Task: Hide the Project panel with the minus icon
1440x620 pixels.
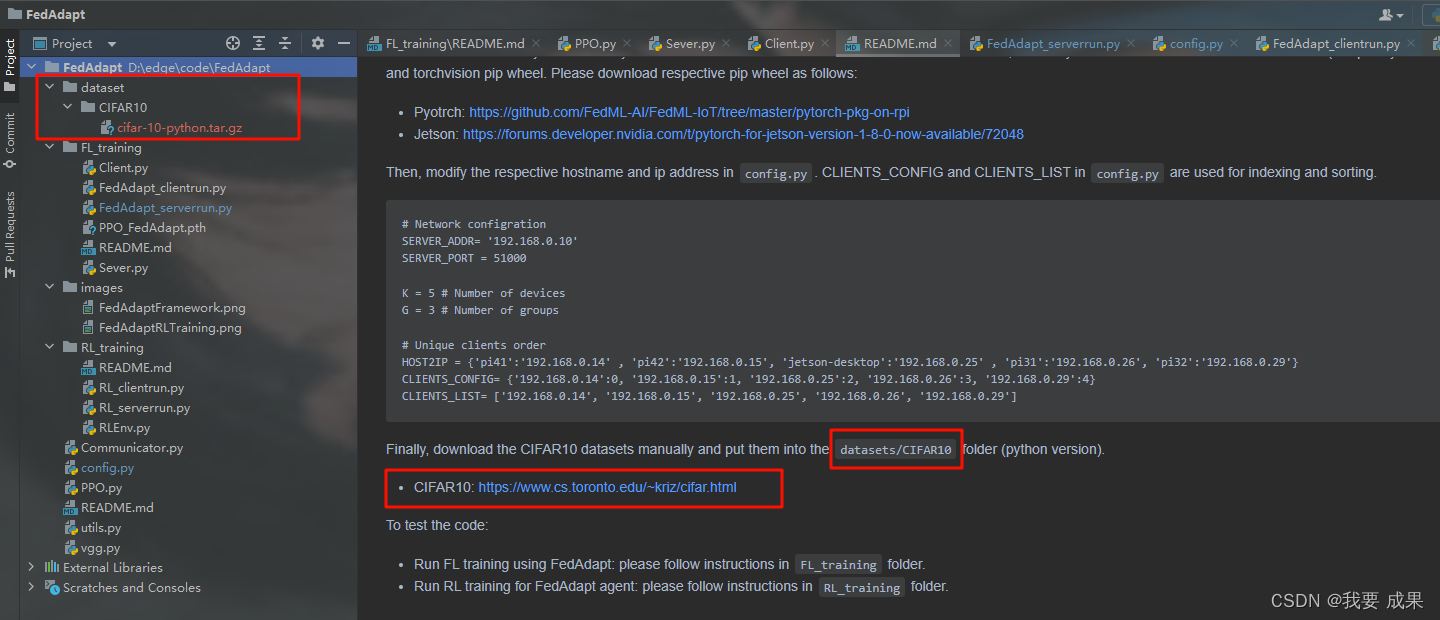Action: point(343,44)
